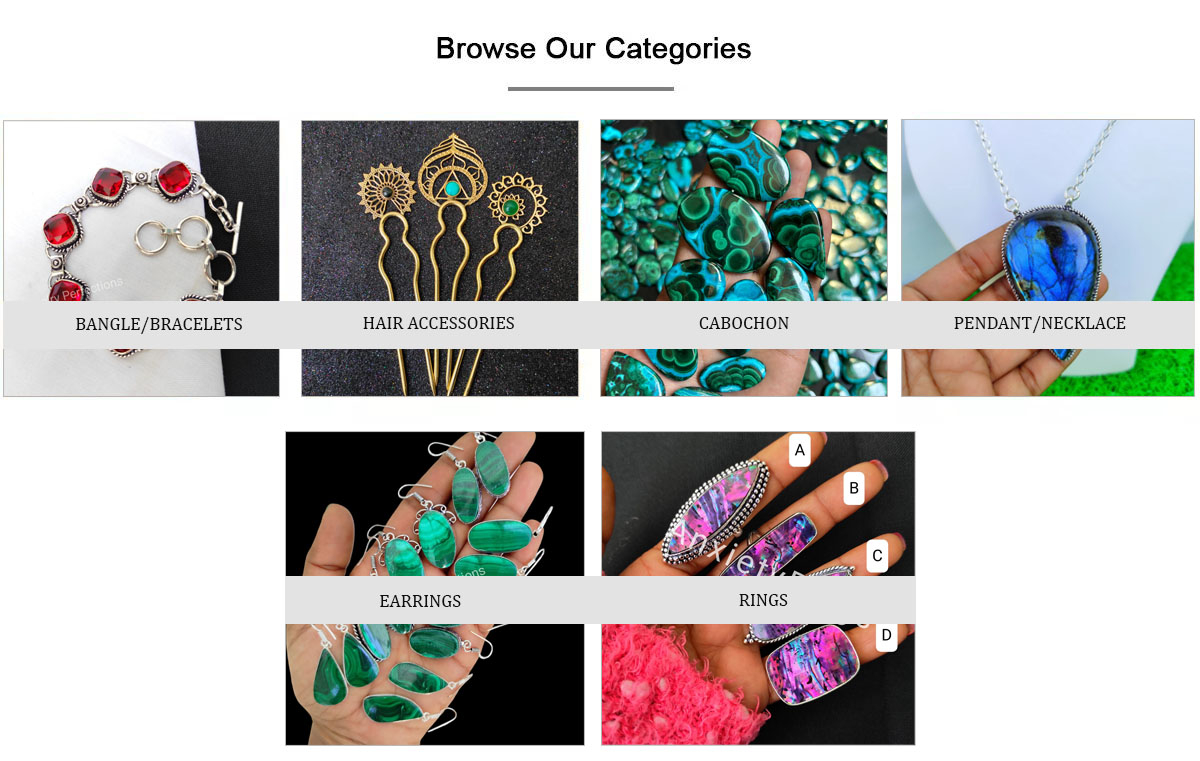Open the Hair Accessories category label
The width and height of the screenshot is (1200, 761).
click(438, 323)
